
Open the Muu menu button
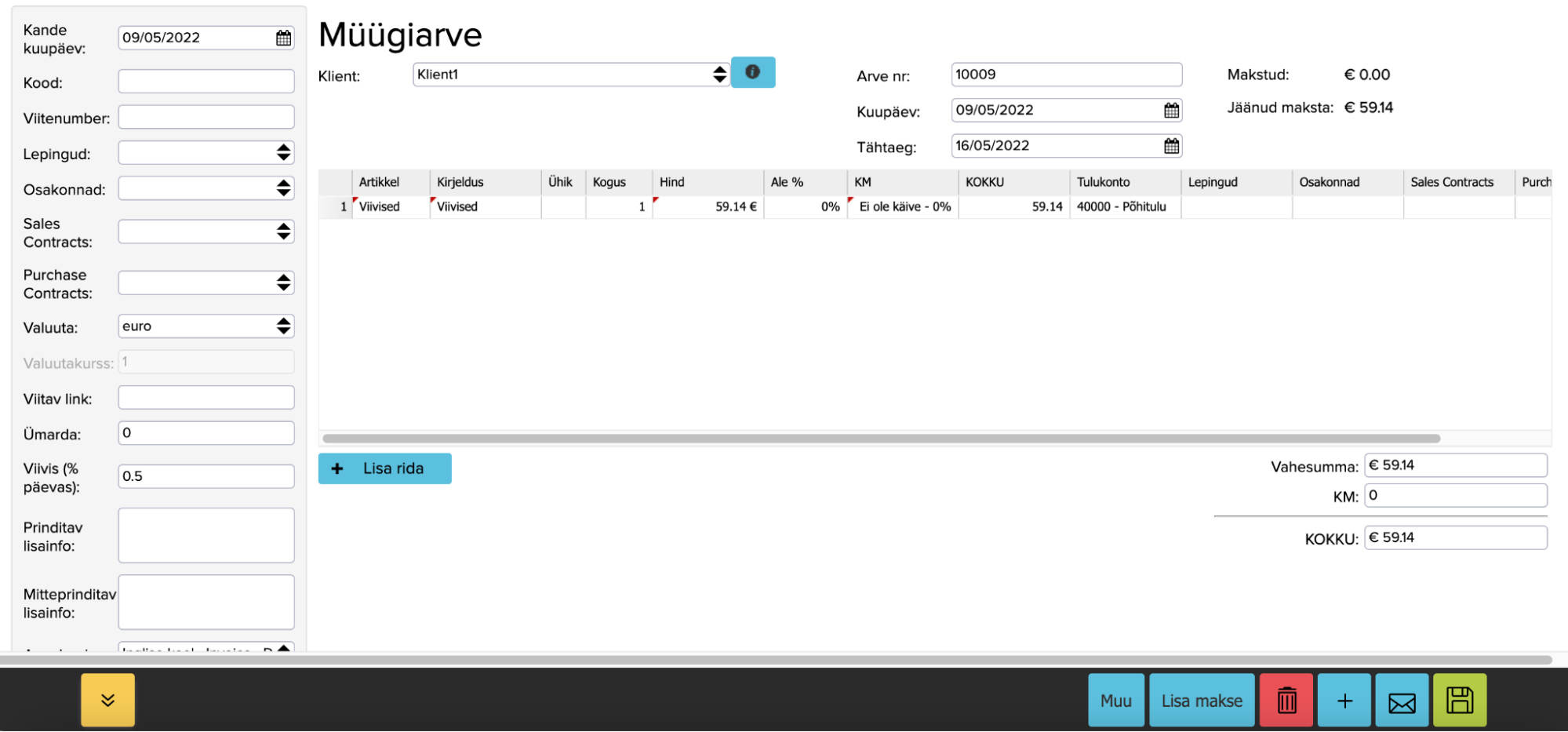point(1115,701)
